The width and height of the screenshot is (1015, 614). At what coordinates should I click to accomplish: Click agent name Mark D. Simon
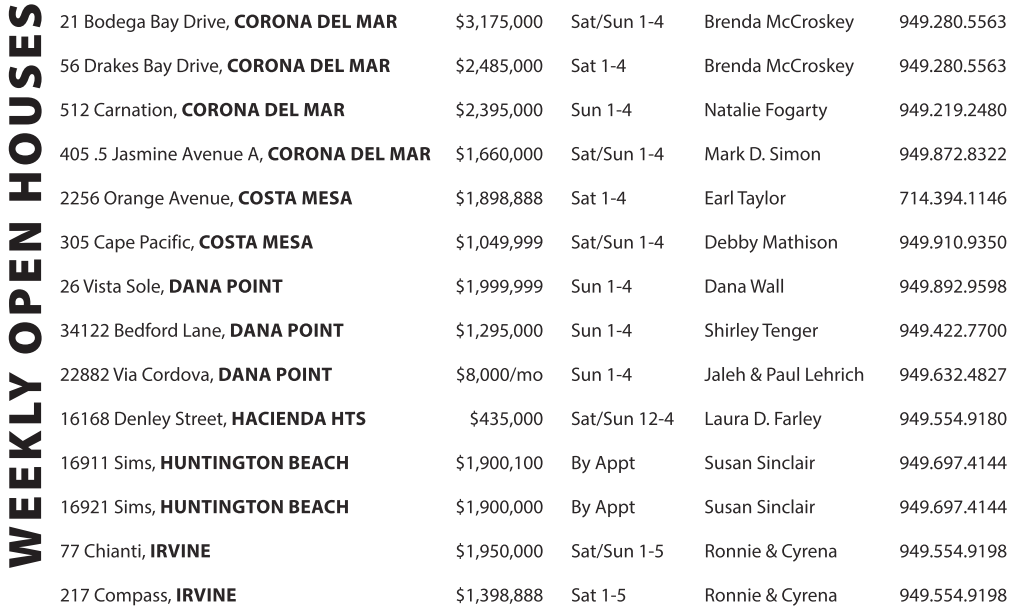click(x=761, y=154)
